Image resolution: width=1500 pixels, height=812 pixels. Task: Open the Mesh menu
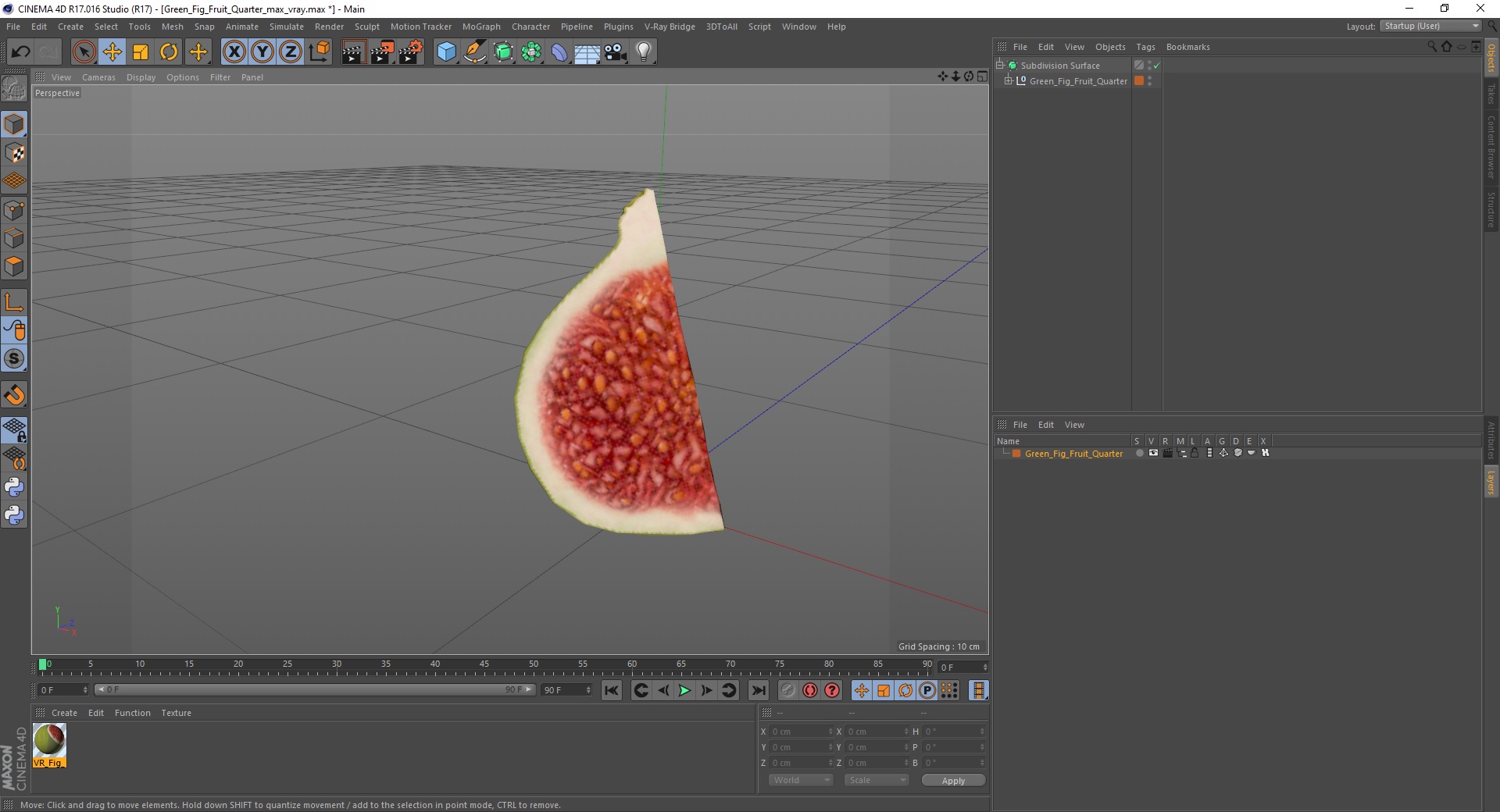pyautogui.click(x=172, y=27)
